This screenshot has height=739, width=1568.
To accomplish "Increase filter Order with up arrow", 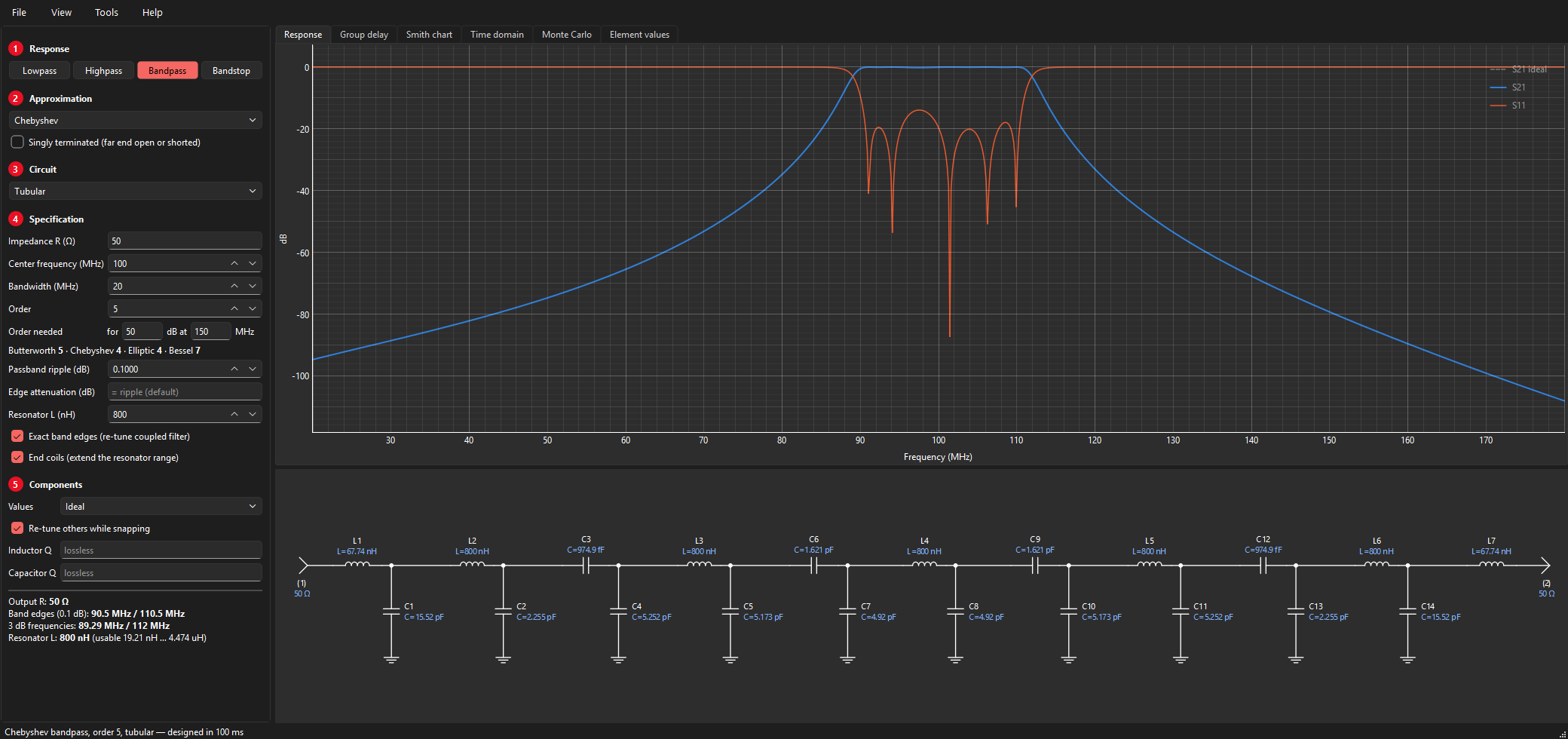I will coord(234,308).
